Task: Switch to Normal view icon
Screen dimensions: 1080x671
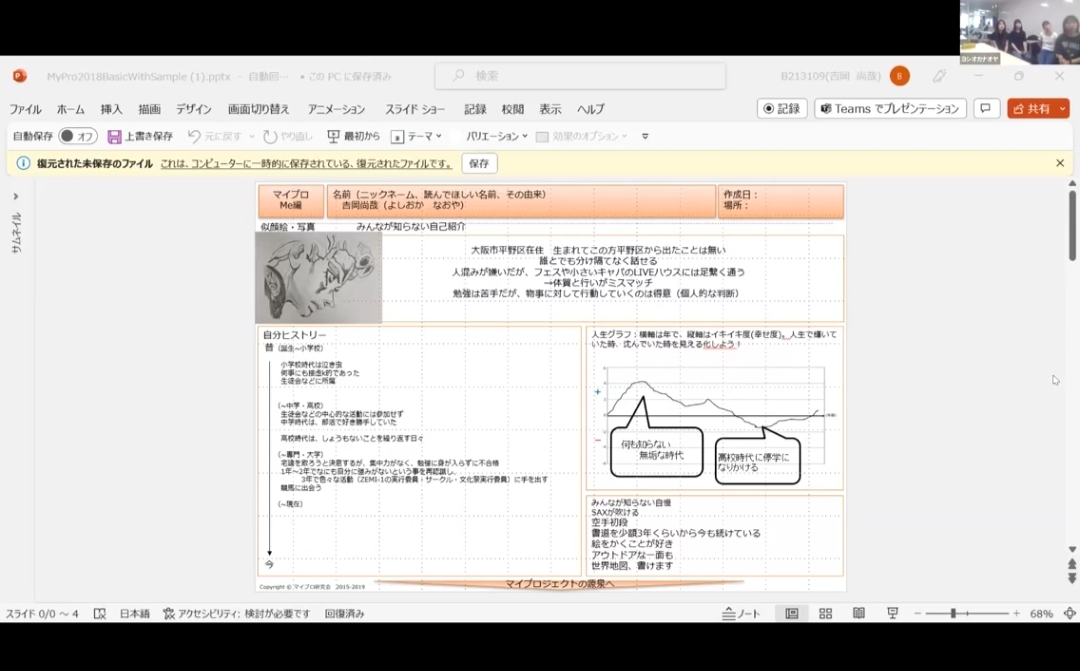Action: tap(791, 613)
